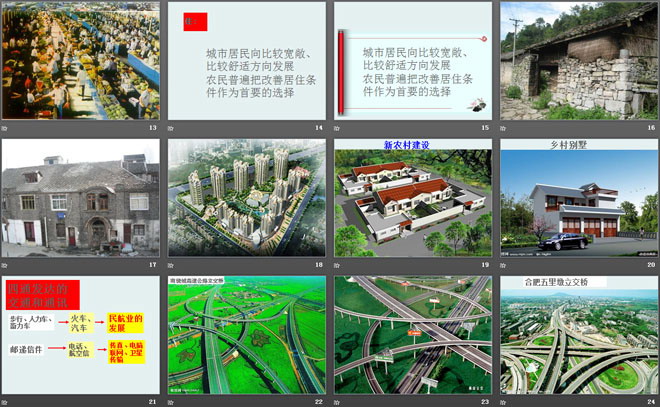Click slide number label 13

pos(153,128)
